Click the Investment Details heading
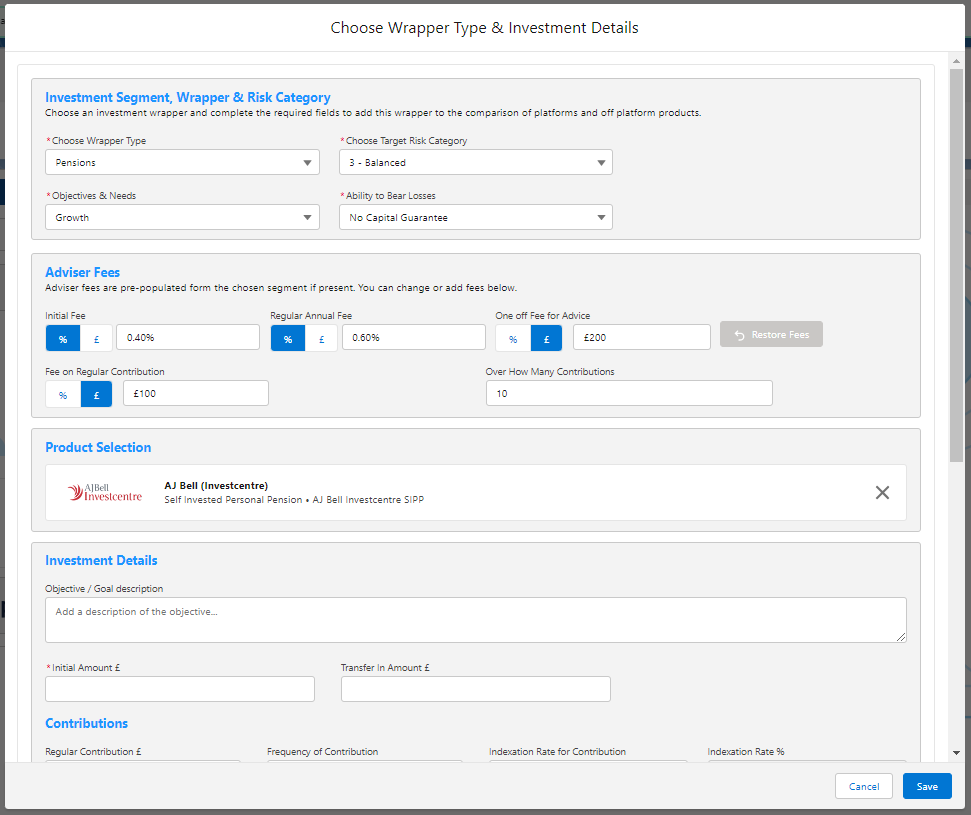The height and width of the screenshot is (815, 971). [101, 560]
